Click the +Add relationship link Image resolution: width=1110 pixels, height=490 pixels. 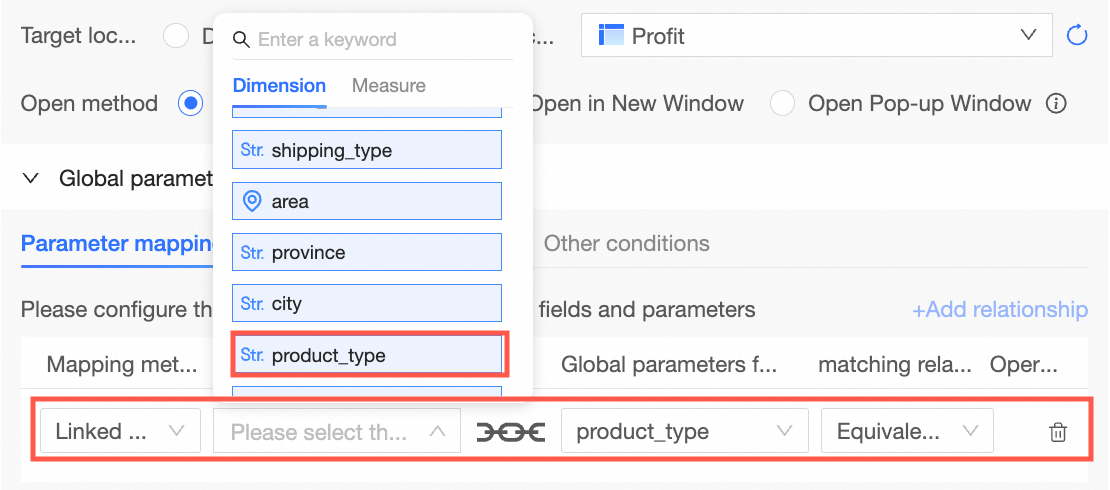tap(999, 309)
